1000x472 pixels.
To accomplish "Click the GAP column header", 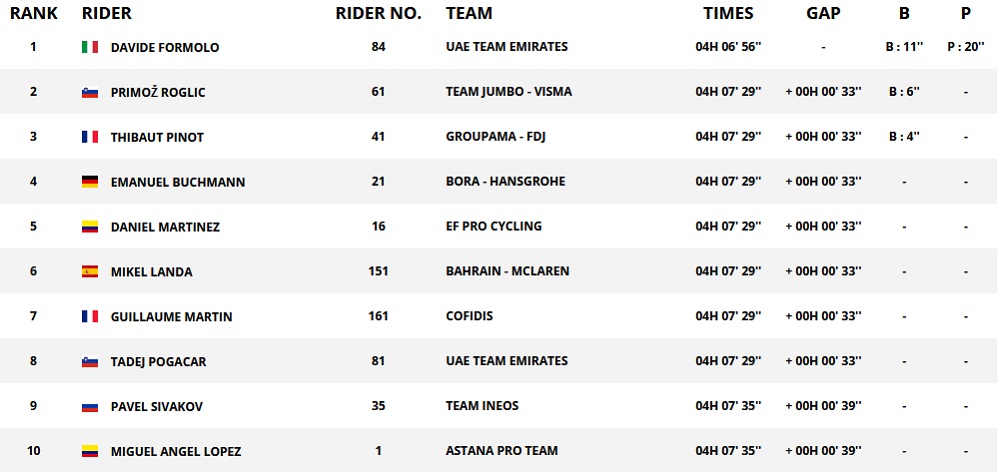I will click(823, 14).
